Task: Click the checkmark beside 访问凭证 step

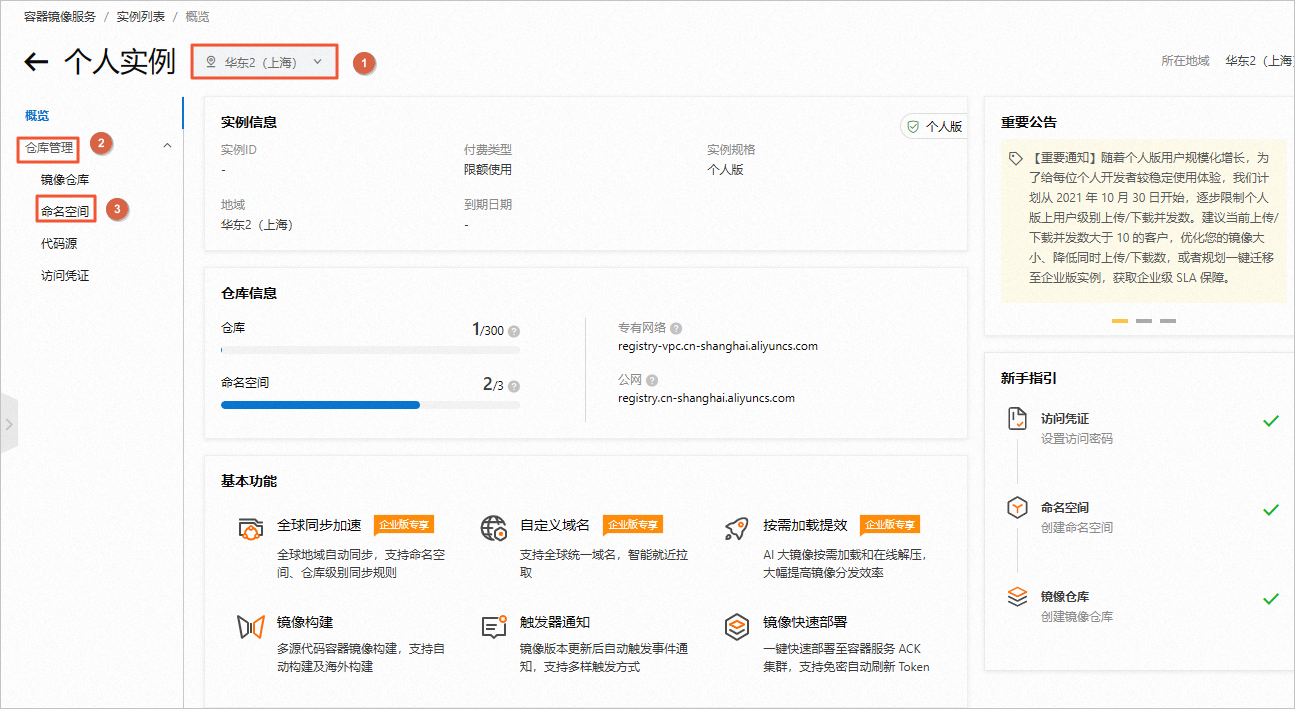Action: pyautogui.click(x=1271, y=421)
